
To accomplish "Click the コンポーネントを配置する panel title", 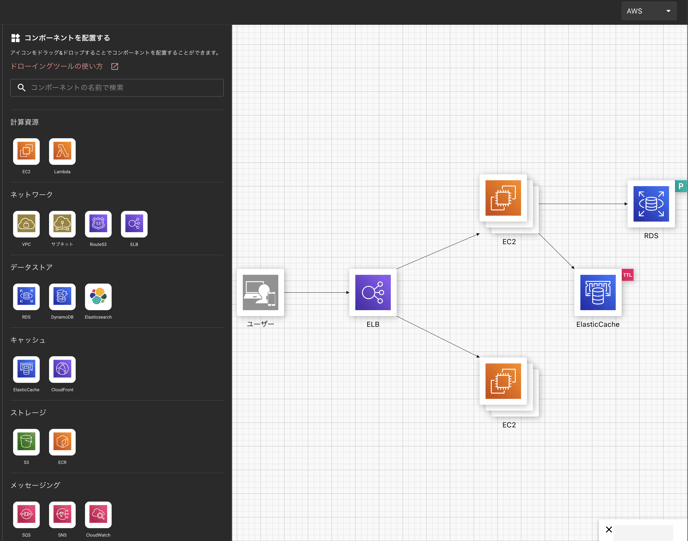I will click(x=67, y=38).
